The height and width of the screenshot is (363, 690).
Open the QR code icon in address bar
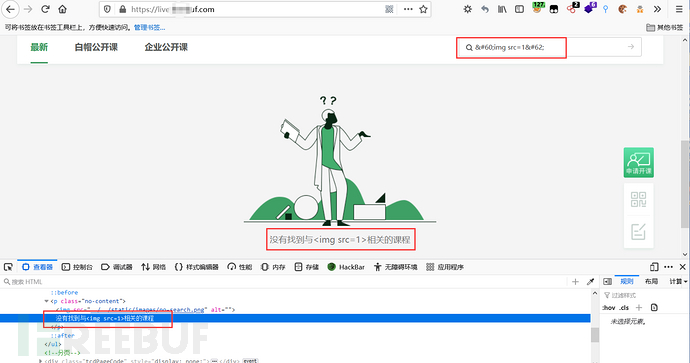click(389, 9)
